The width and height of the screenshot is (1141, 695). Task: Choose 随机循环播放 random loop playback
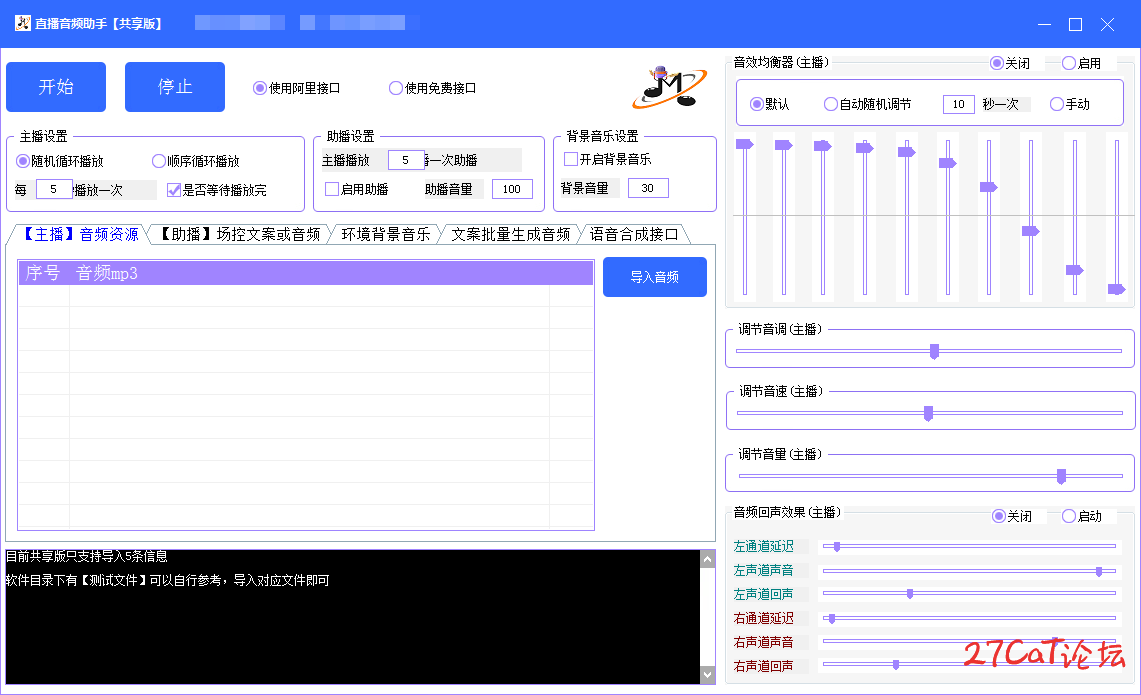[x=60, y=161]
